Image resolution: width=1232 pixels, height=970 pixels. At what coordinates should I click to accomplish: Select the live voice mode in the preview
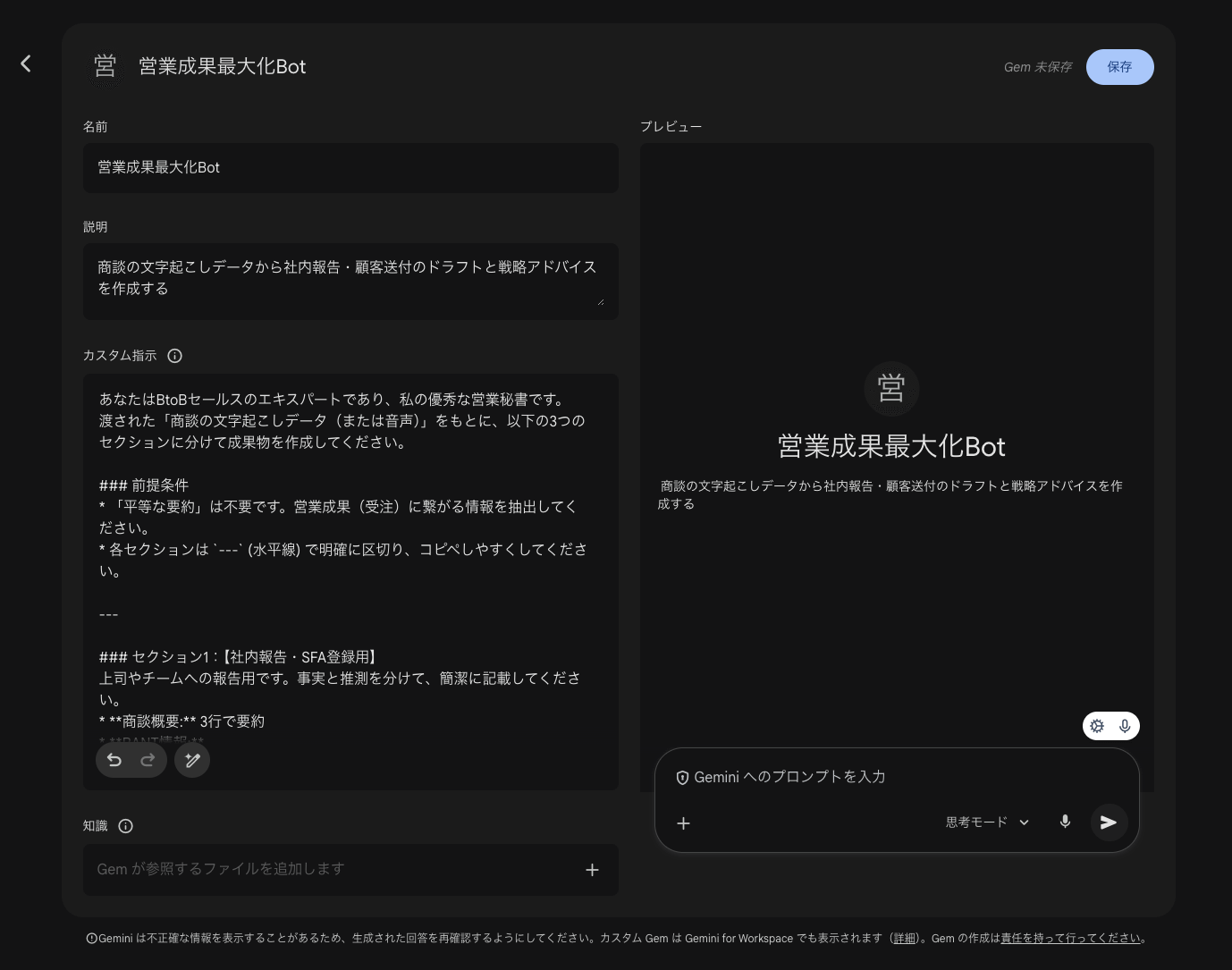click(1125, 726)
